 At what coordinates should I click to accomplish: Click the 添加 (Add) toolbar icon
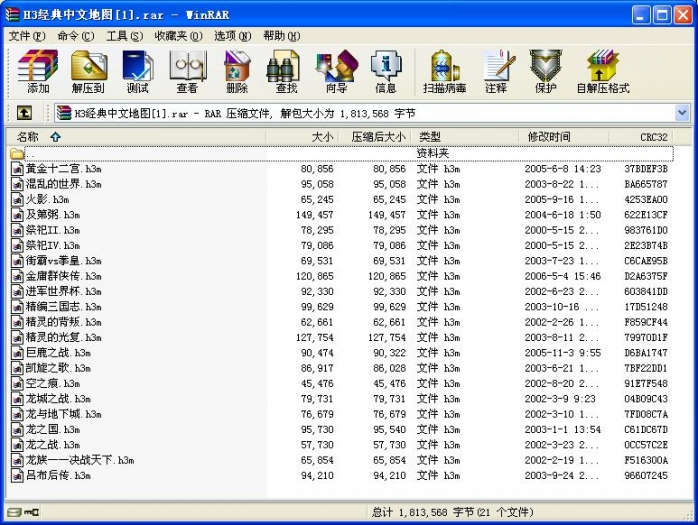tap(38, 72)
